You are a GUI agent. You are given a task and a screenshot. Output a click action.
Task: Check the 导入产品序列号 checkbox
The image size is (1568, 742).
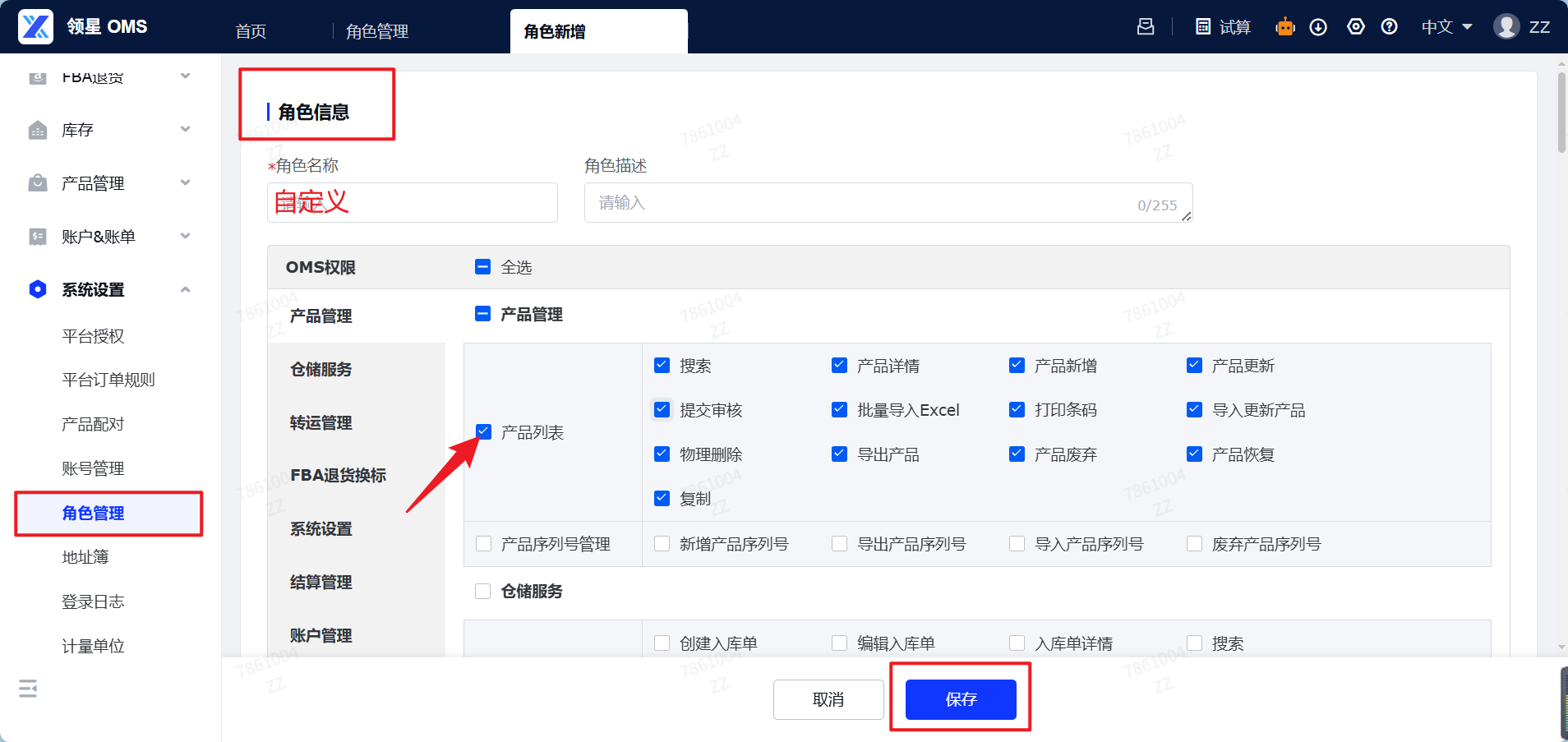click(1017, 543)
